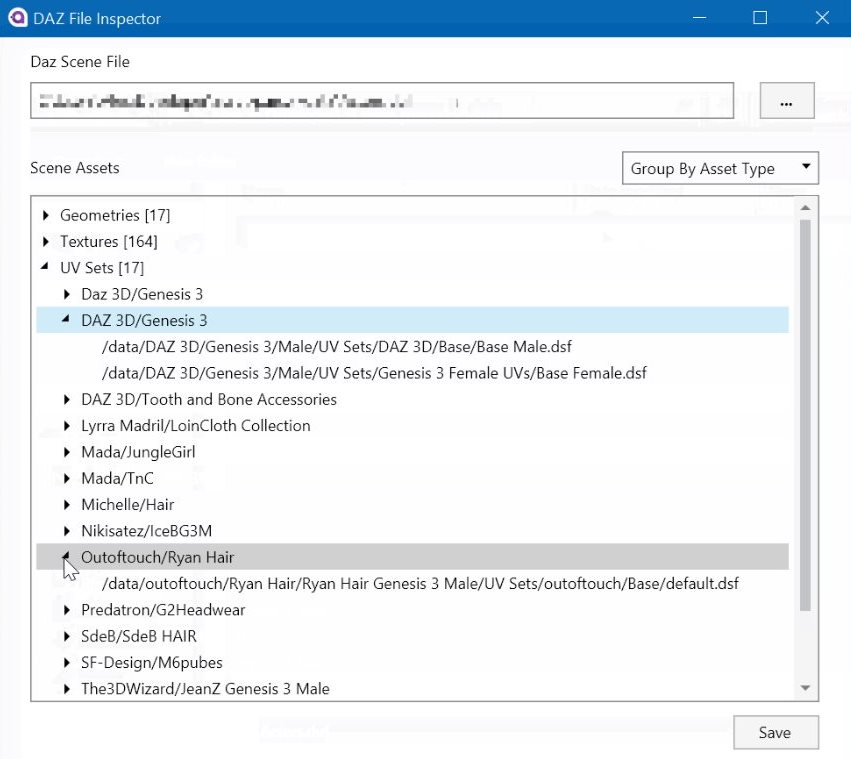Click the DAZ File Inspector app icon
The width and height of the screenshot is (851, 759).
18,18
